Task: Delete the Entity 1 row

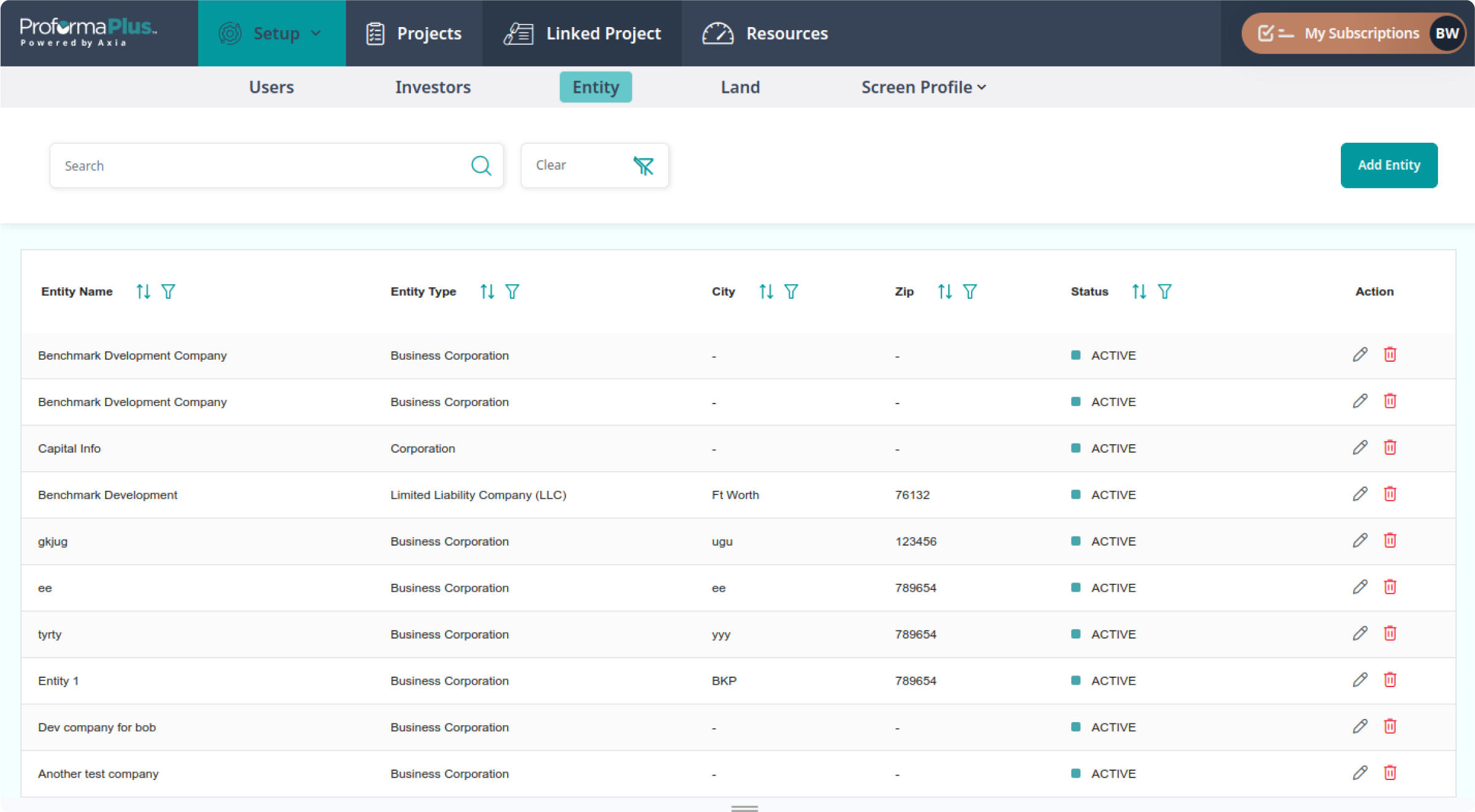Action: point(1389,680)
